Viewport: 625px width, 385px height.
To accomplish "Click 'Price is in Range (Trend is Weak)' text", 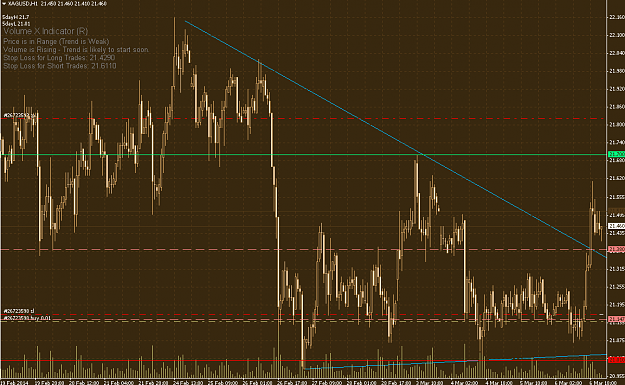I will point(56,41).
